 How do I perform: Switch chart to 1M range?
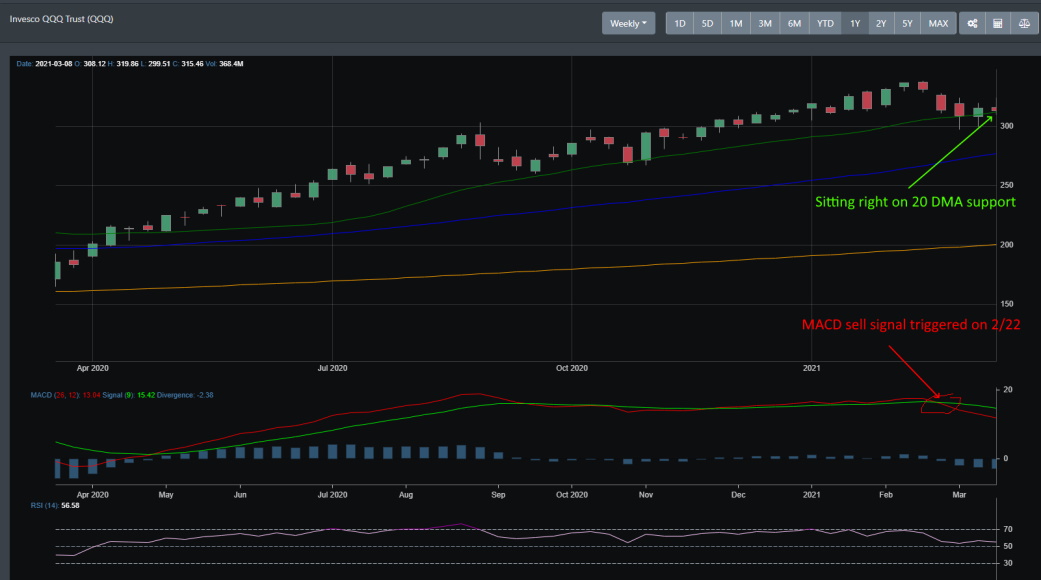736,23
